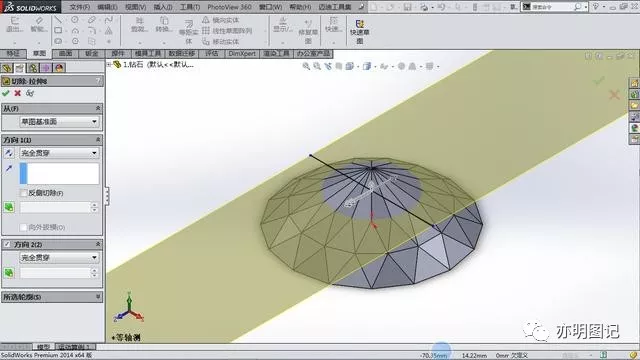Image resolution: width=640 pixels, height=360 pixels.
Task: Click the Display Style cube icon
Action: (367, 66)
